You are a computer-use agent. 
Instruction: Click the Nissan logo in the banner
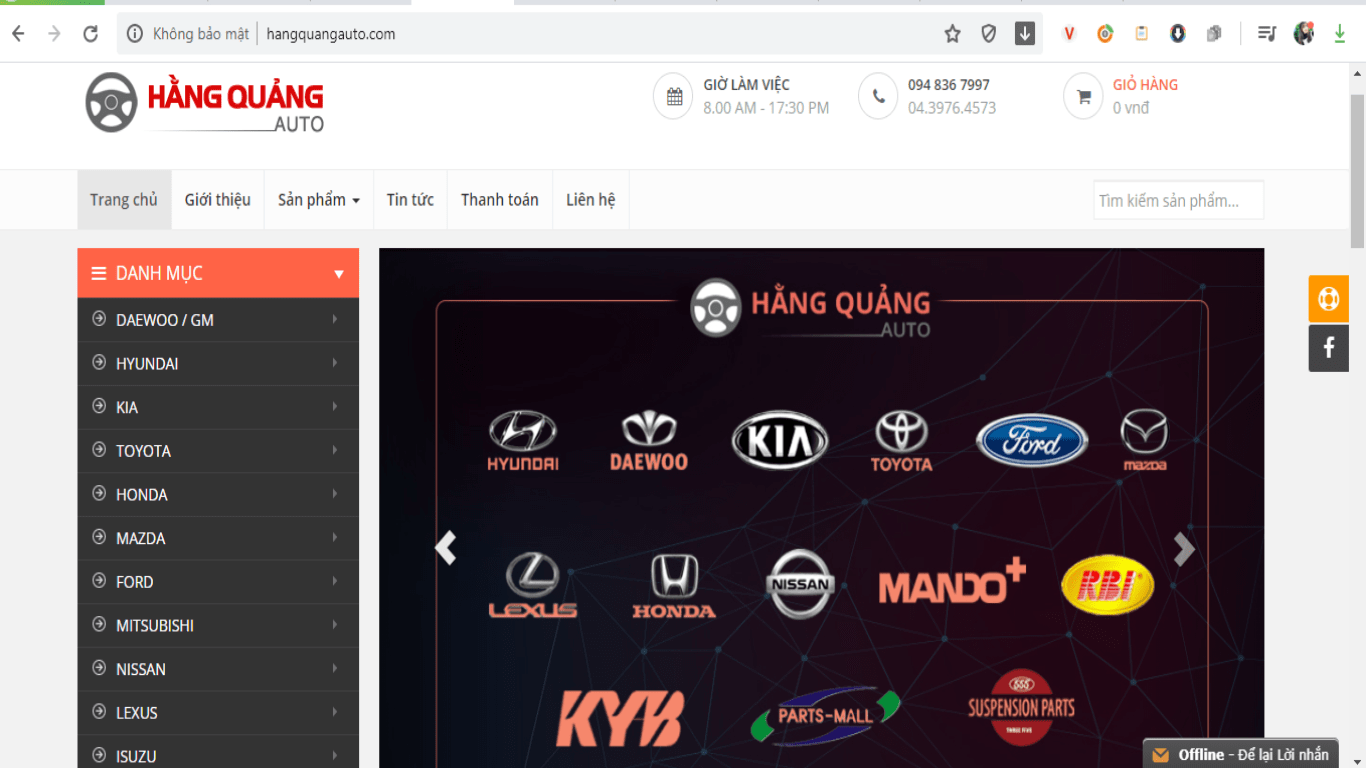tap(800, 584)
